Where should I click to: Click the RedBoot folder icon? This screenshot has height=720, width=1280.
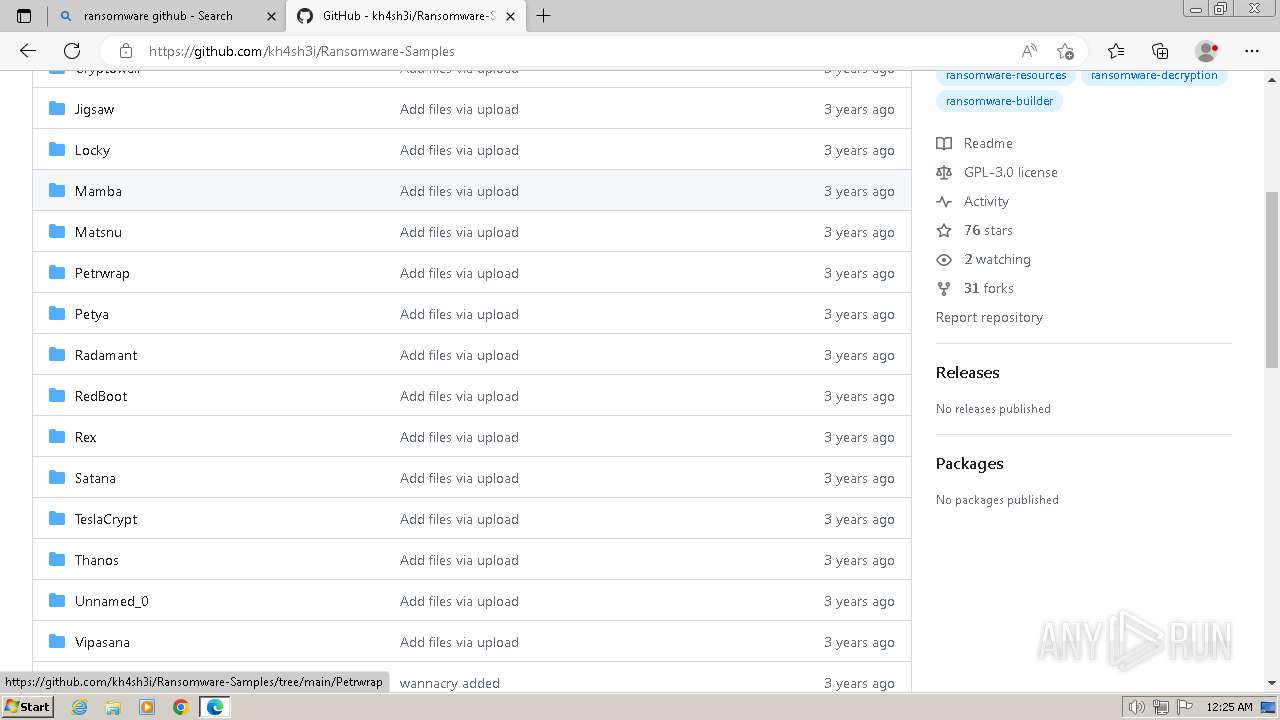click(x=57, y=395)
